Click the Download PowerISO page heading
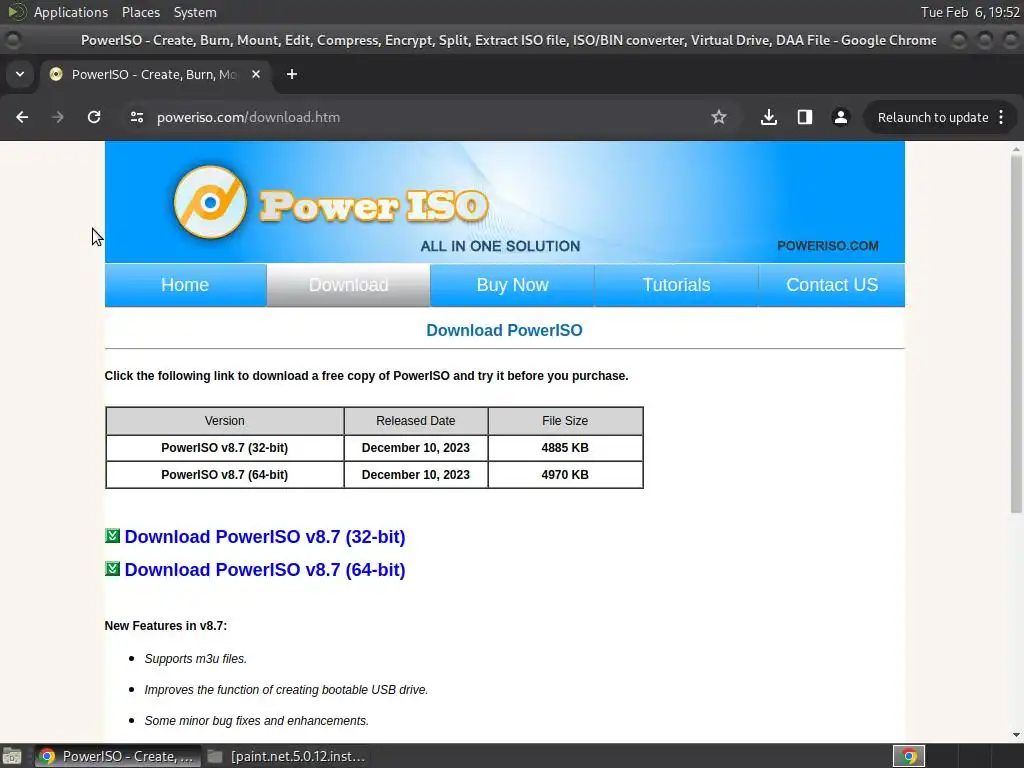Screen dimensions: 1024x768 point(504,330)
